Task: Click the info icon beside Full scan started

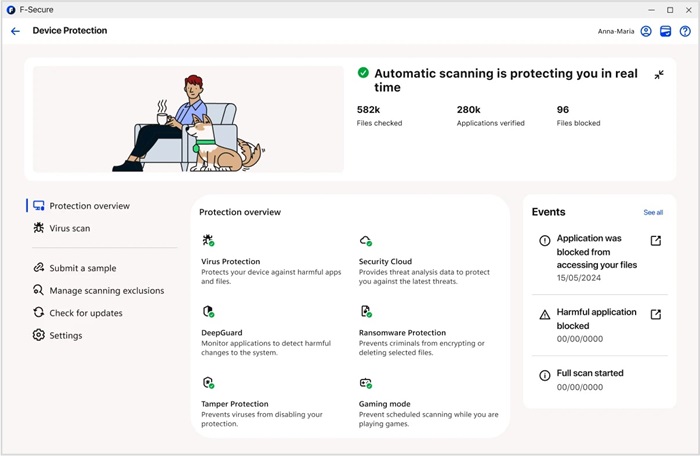Action: pos(545,376)
